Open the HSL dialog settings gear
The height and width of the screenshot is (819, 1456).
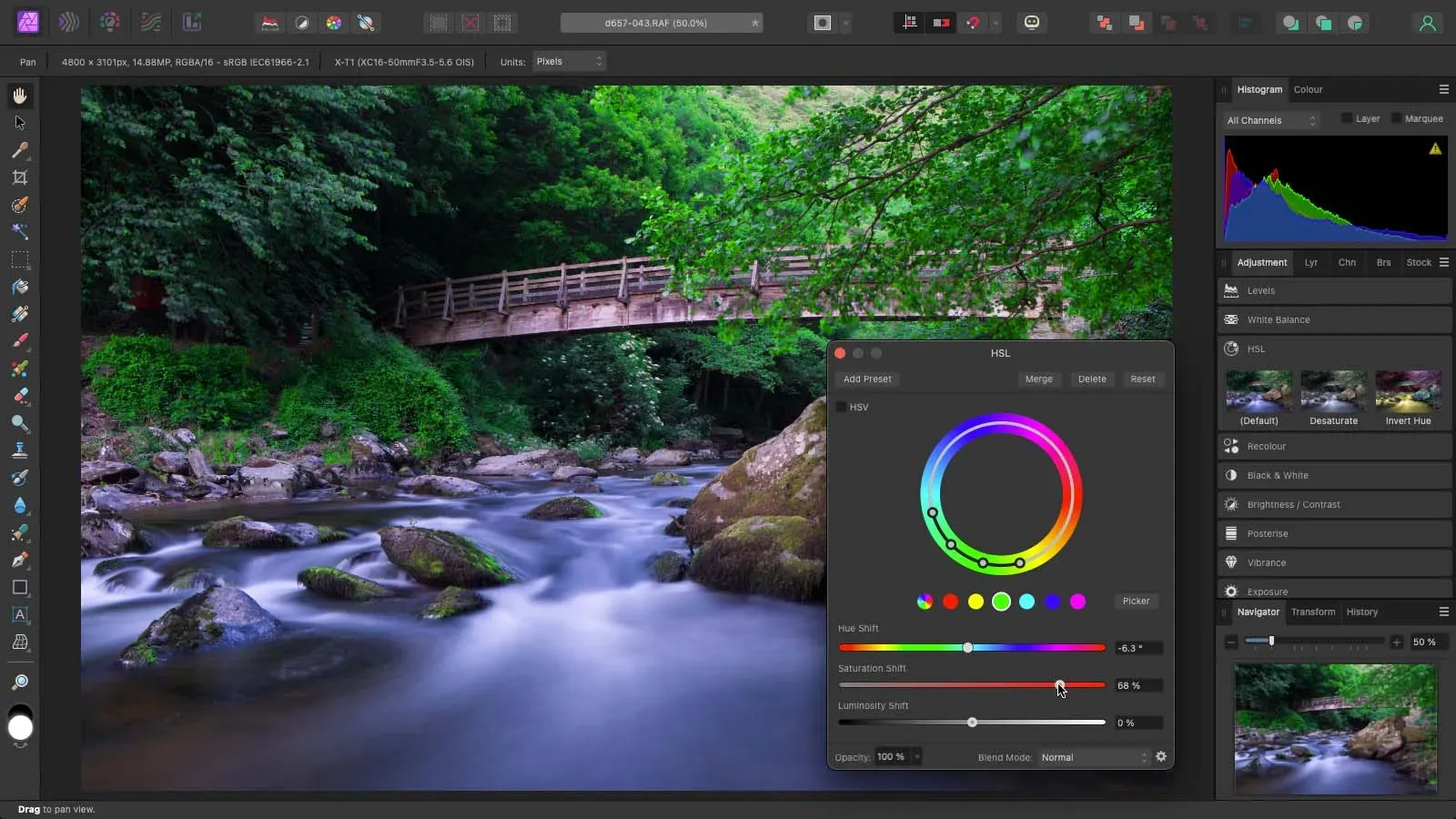(x=1160, y=756)
